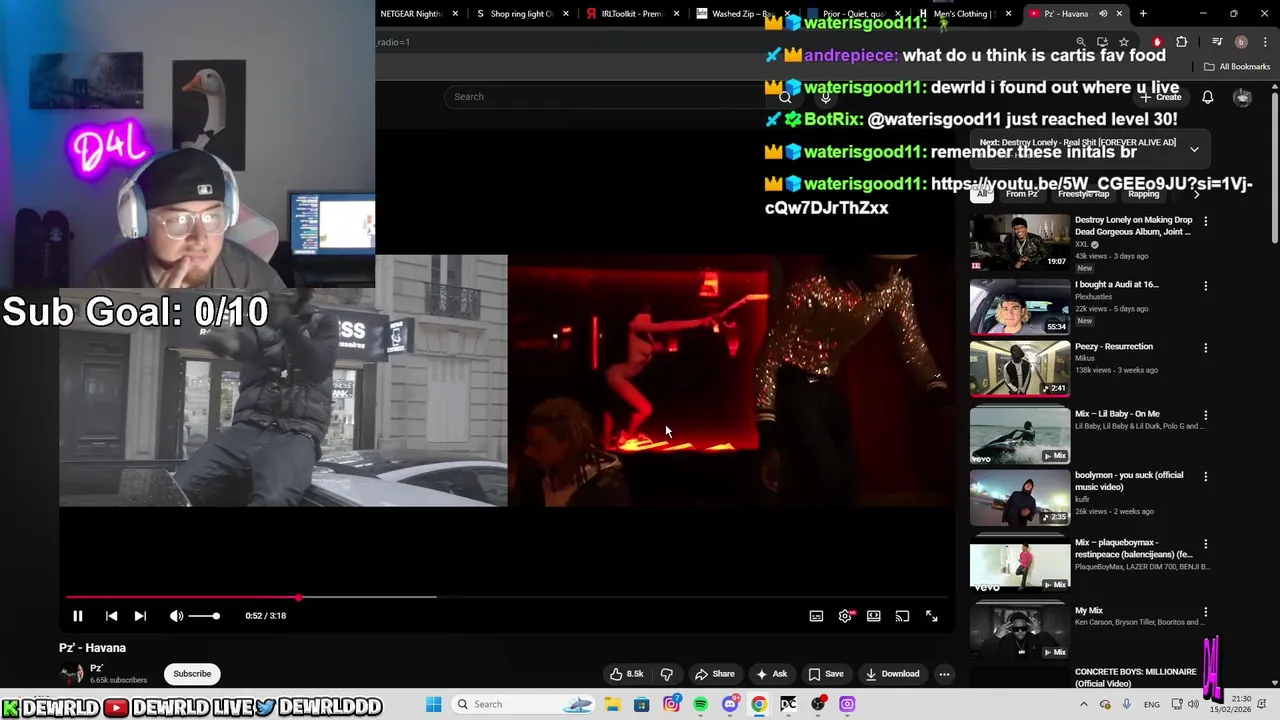Cast video with Play on TV icon
The width and height of the screenshot is (1280, 720).
point(902,616)
